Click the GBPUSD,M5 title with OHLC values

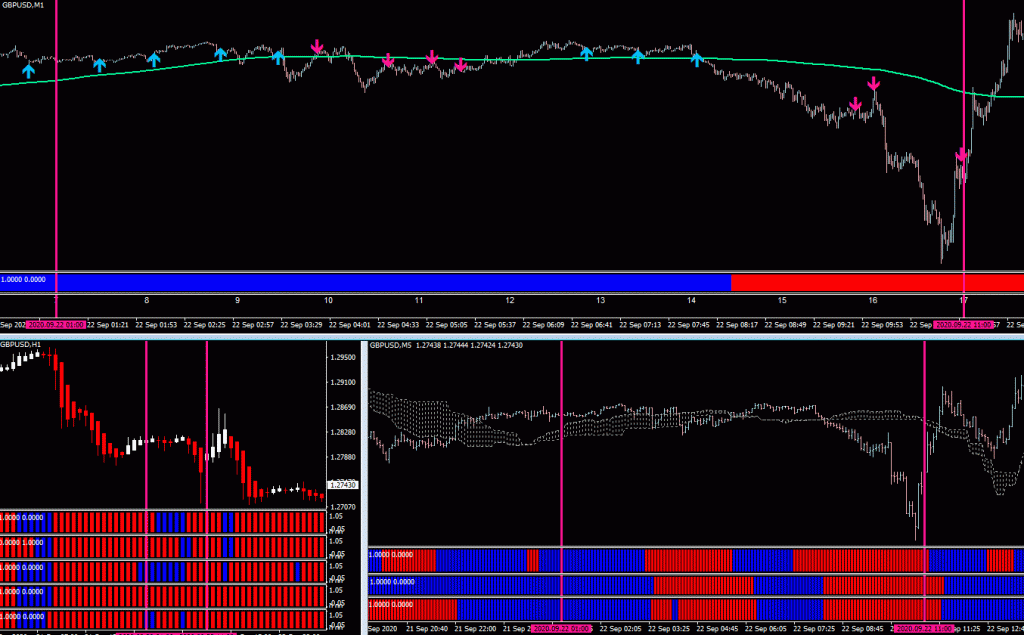click(x=446, y=345)
